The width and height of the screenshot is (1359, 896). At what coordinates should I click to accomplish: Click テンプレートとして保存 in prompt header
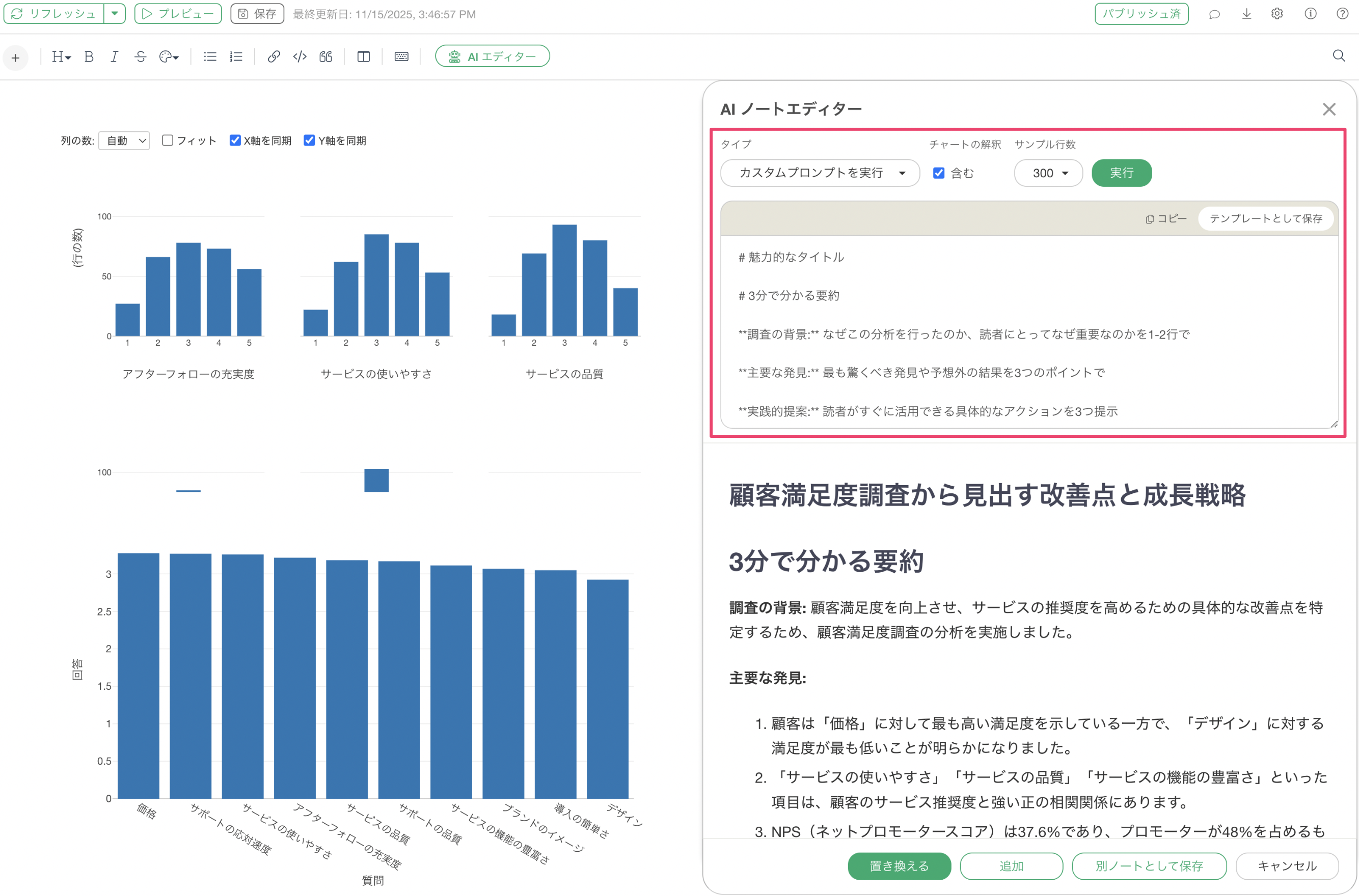[1265, 219]
